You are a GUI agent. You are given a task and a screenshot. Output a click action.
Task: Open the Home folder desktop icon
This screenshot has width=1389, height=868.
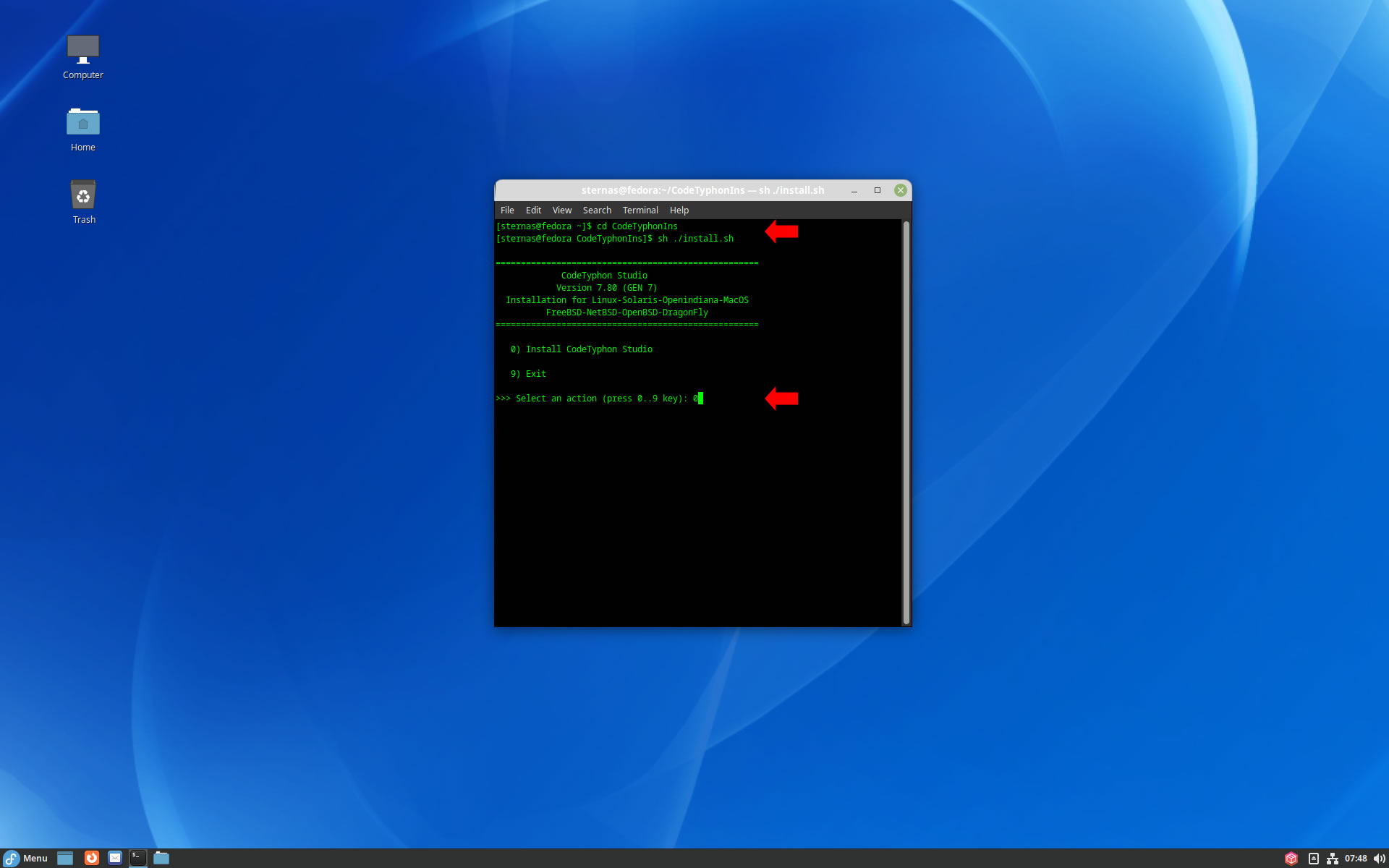coord(83,129)
